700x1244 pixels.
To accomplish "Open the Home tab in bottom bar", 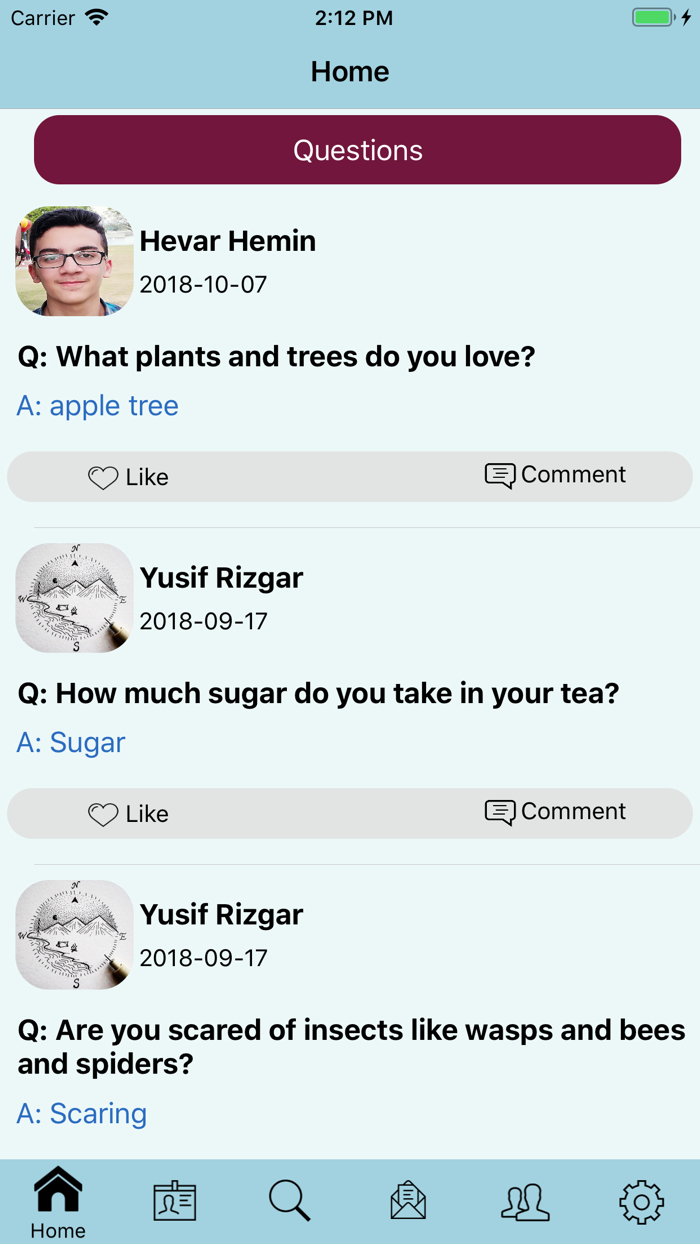I will click(58, 1201).
